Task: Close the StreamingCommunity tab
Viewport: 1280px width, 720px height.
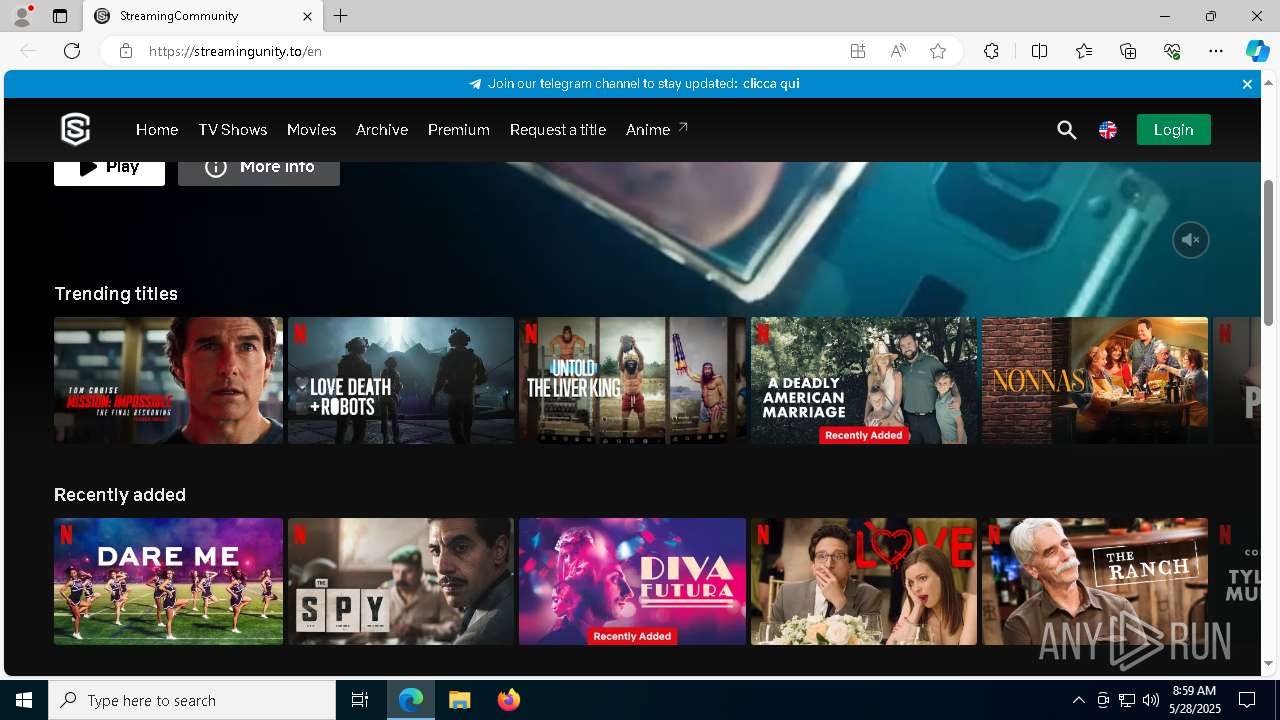Action: pyautogui.click(x=307, y=16)
